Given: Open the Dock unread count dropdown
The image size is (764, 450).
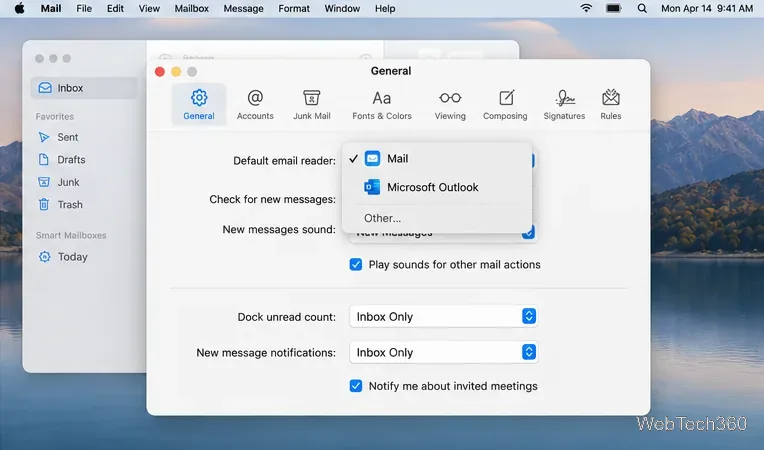Looking at the screenshot, I should coord(443,317).
